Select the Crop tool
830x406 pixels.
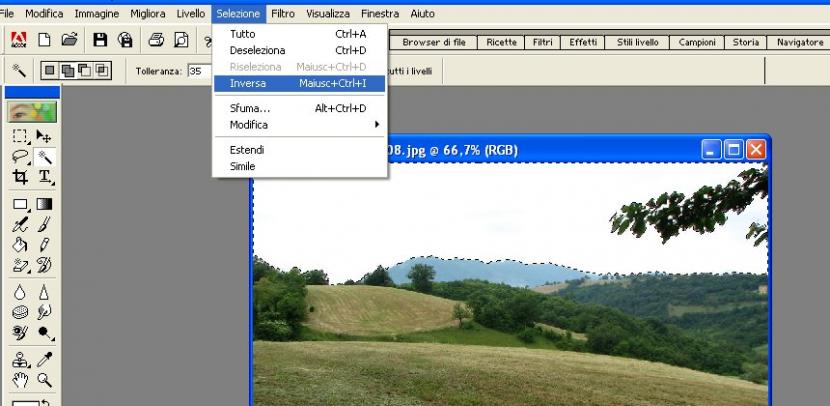tap(20, 177)
